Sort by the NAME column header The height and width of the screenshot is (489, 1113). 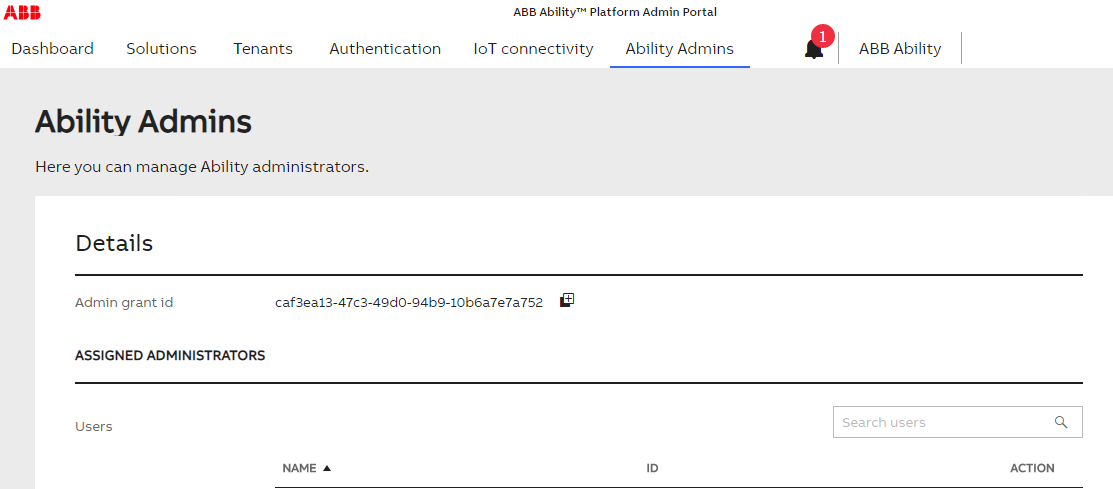[x=299, y=468]
